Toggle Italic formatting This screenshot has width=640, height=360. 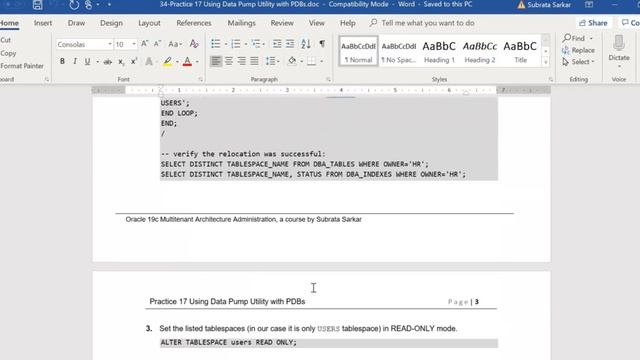pos(75,62)
